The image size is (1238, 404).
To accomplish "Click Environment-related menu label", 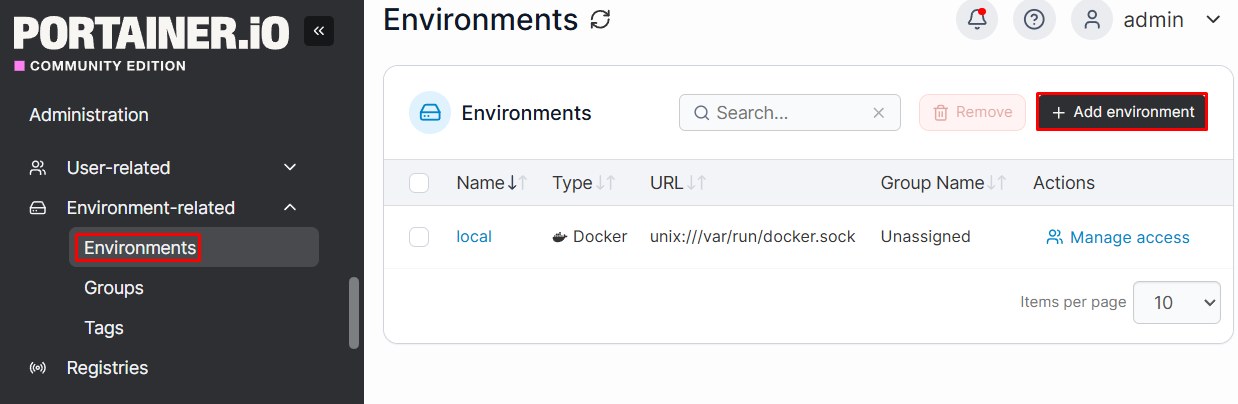I will (151, 208).
